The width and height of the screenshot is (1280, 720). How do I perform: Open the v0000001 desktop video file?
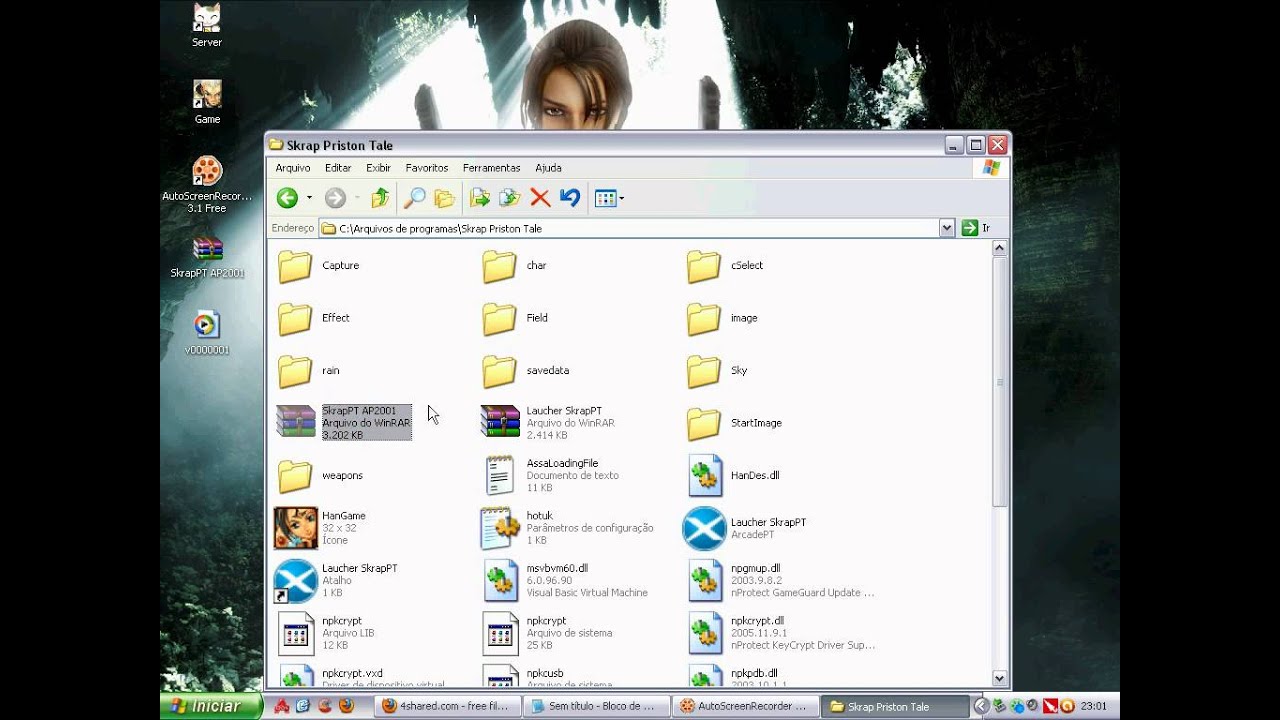pyautogui.click(x=207, y=333)
